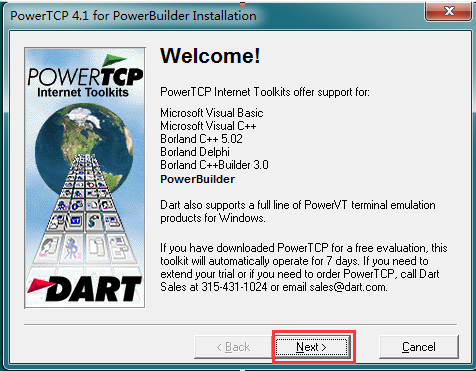Screen dimensions: 476x371
Task: Click the 'Microsoft Visual Basic' line
Action: (x=212, y=113)
